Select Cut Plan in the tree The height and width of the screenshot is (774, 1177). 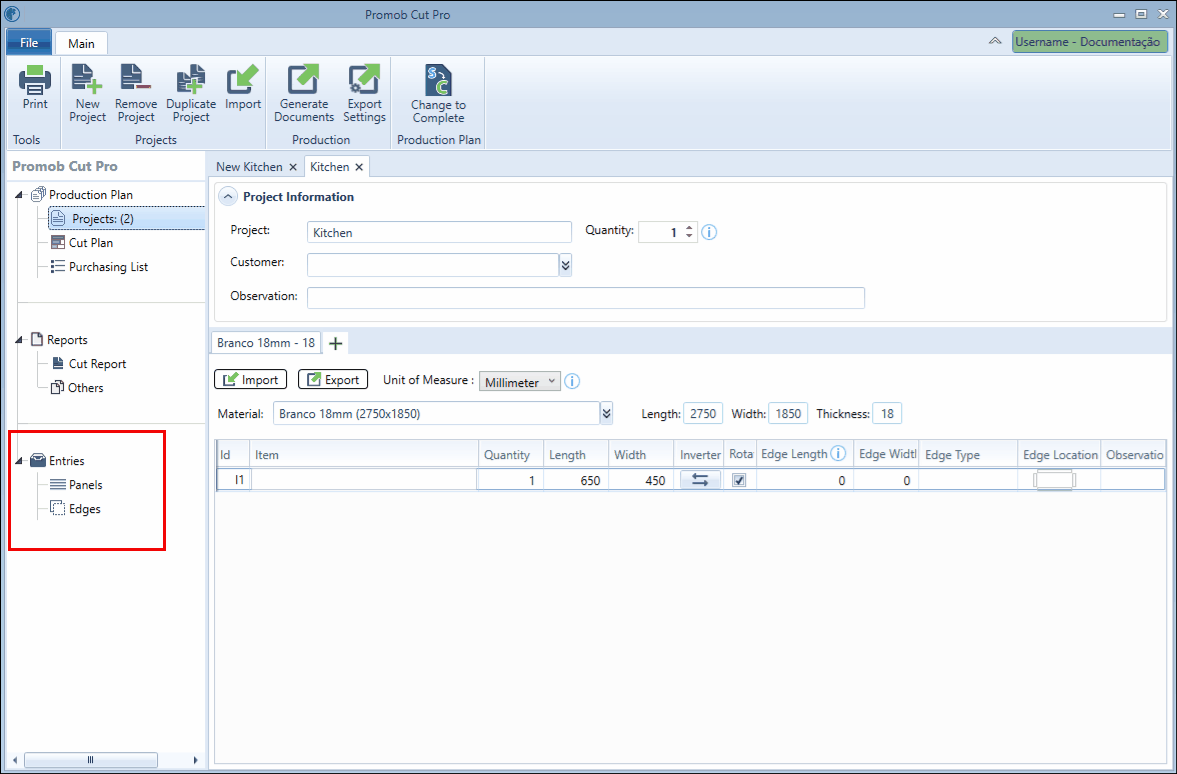click(91, 242)
